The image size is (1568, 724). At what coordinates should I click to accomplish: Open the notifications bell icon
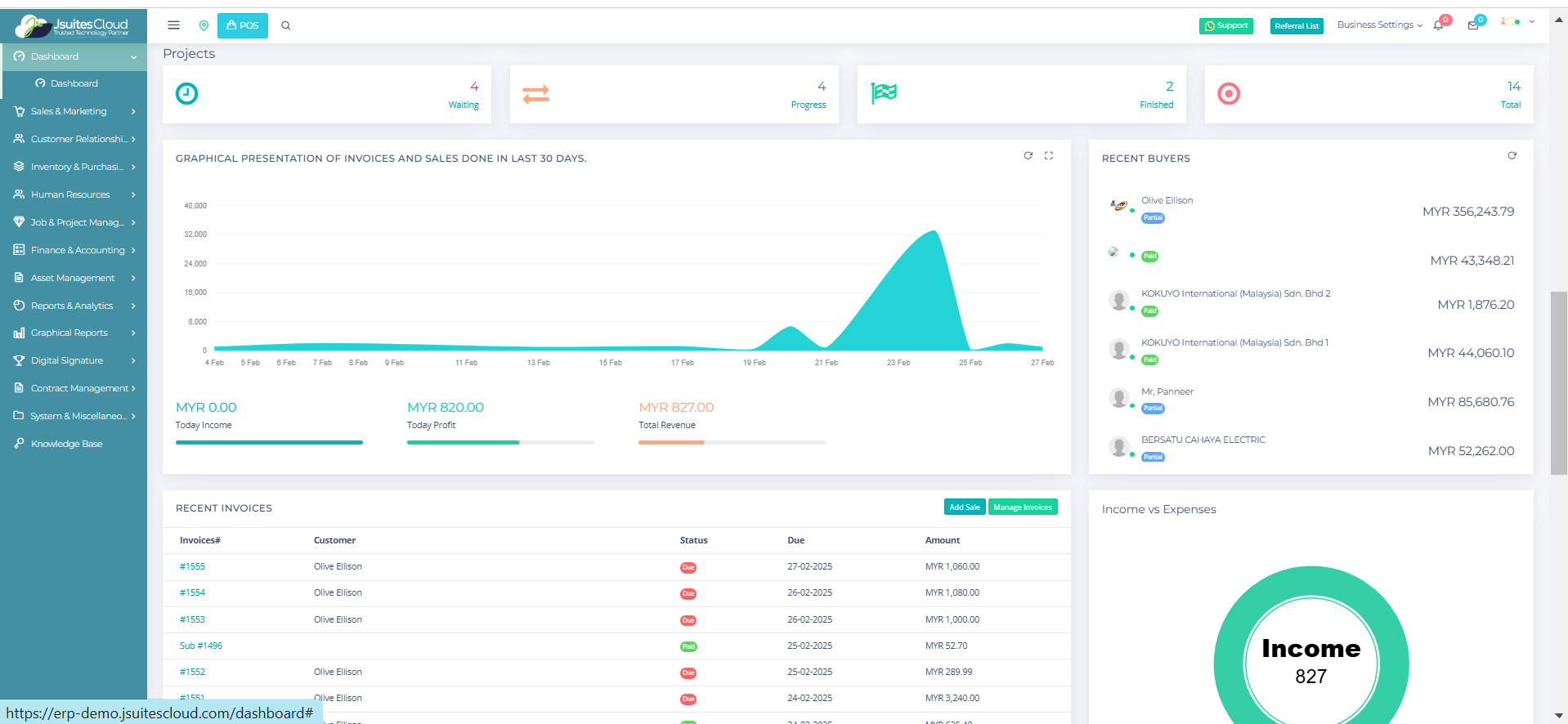(x=1438, y=25)
